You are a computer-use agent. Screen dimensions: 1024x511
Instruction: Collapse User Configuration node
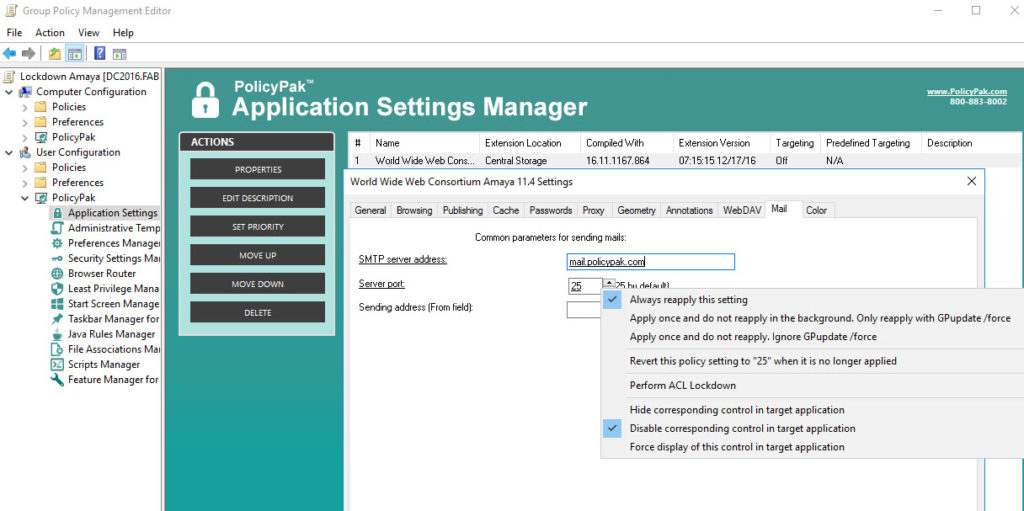pyautogui.click(x=9, y=152)
